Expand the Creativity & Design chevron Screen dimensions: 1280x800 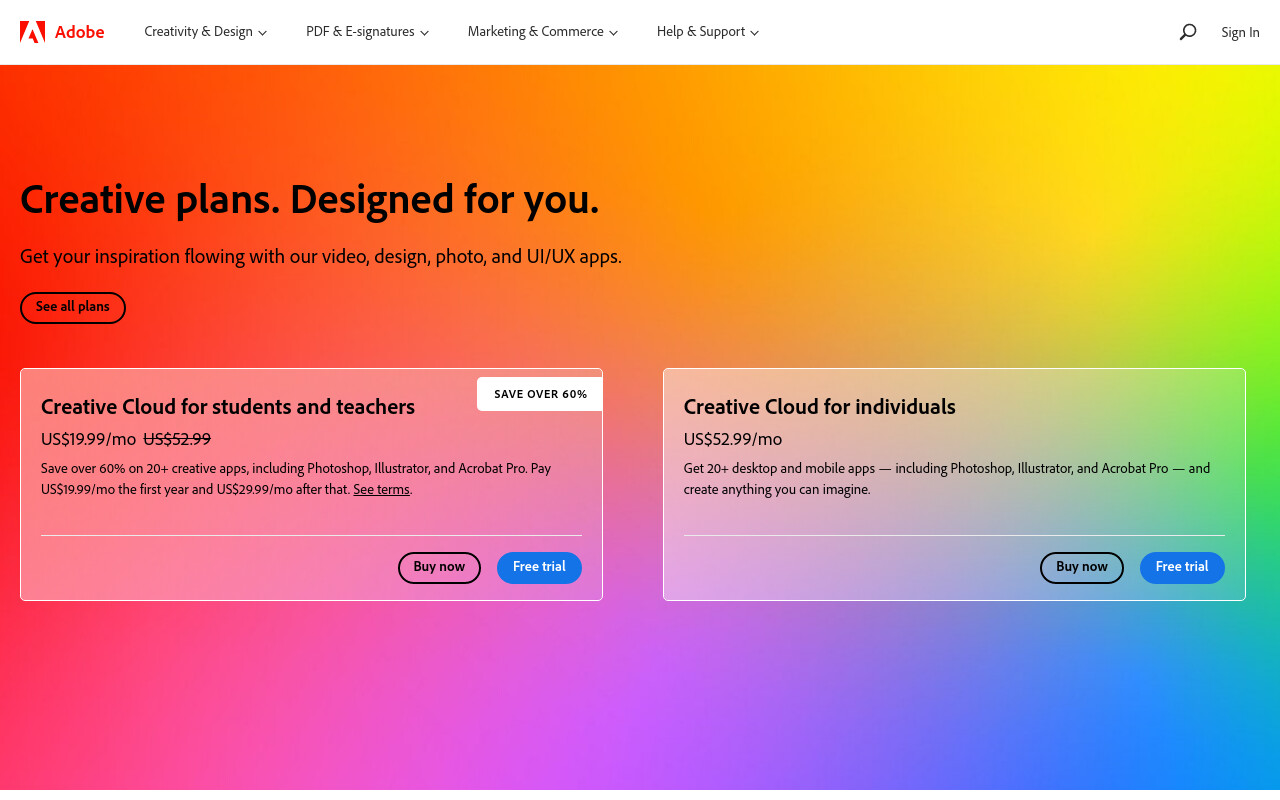[263, 33]
